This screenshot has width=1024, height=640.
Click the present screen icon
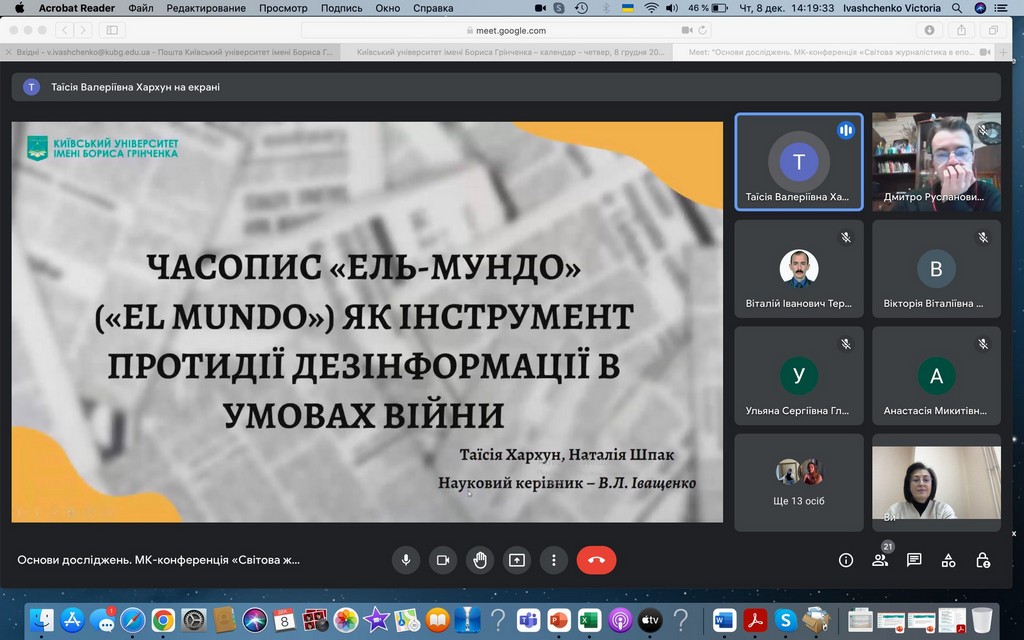(x=517, y=560)
